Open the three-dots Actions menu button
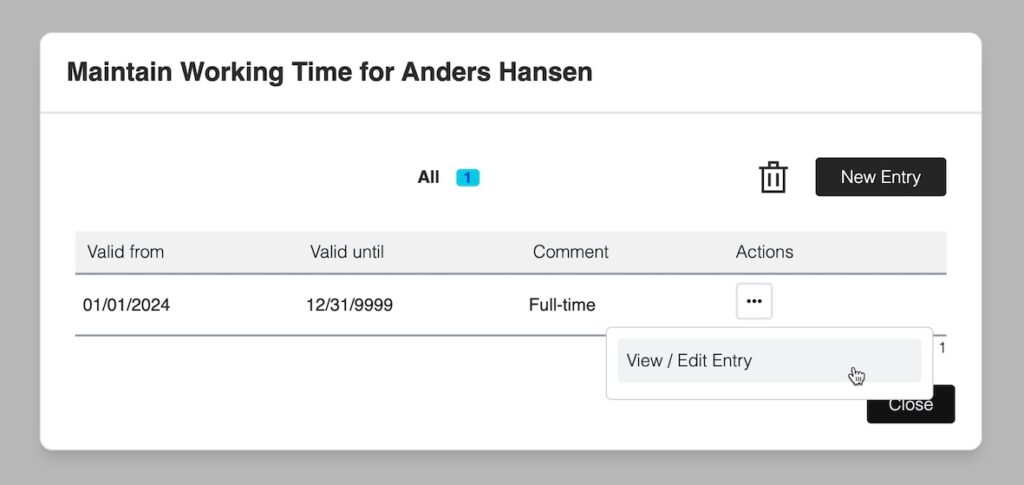The image size is (1024, 485). click(754, 301)
